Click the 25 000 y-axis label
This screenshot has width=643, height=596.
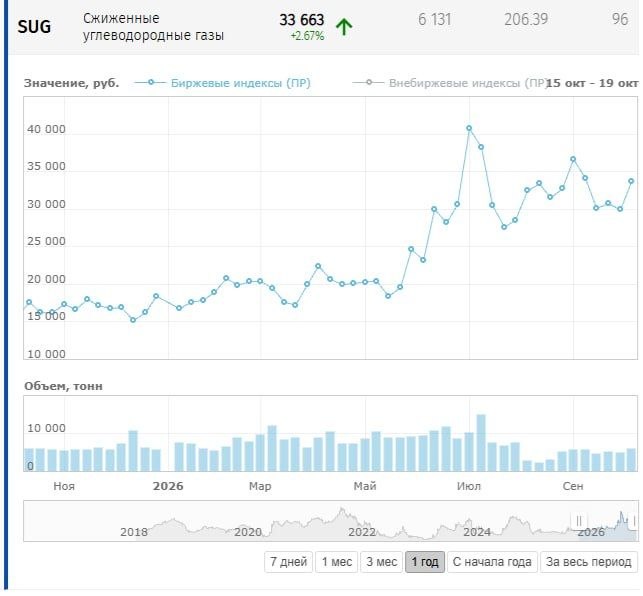(x=46, y=241)
